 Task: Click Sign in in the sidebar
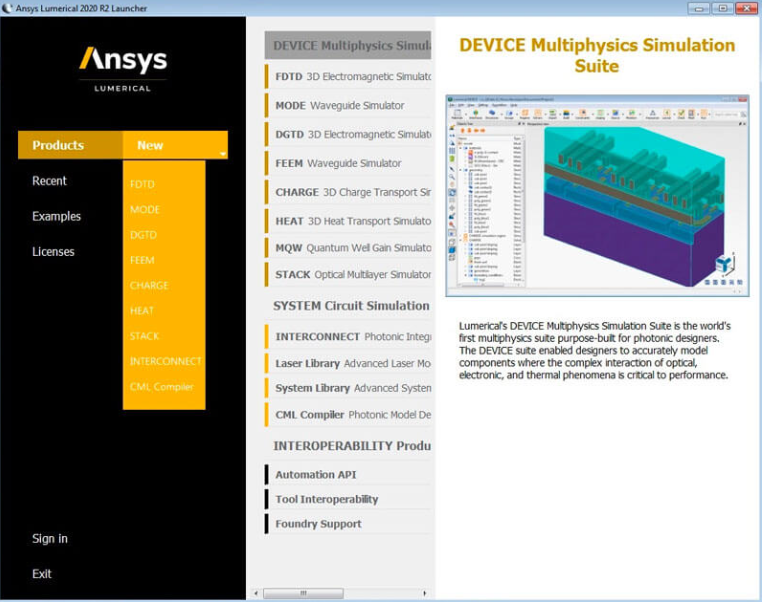tap(50, 538)
